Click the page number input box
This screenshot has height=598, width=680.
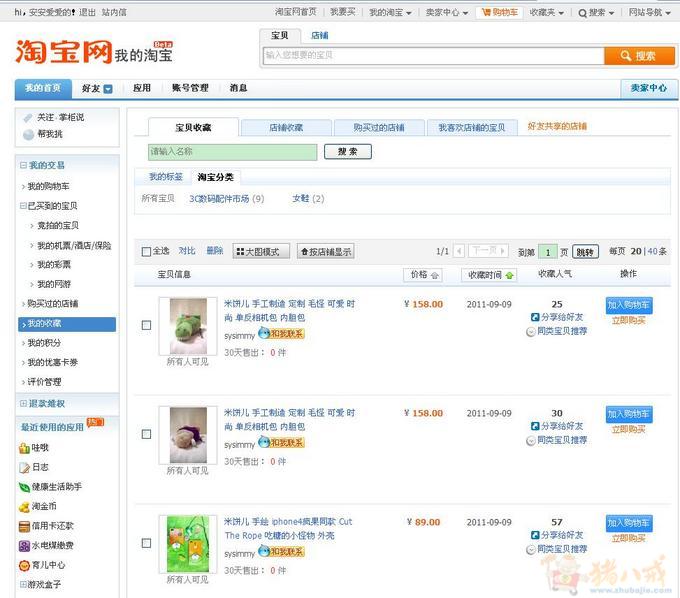point(547,252)
